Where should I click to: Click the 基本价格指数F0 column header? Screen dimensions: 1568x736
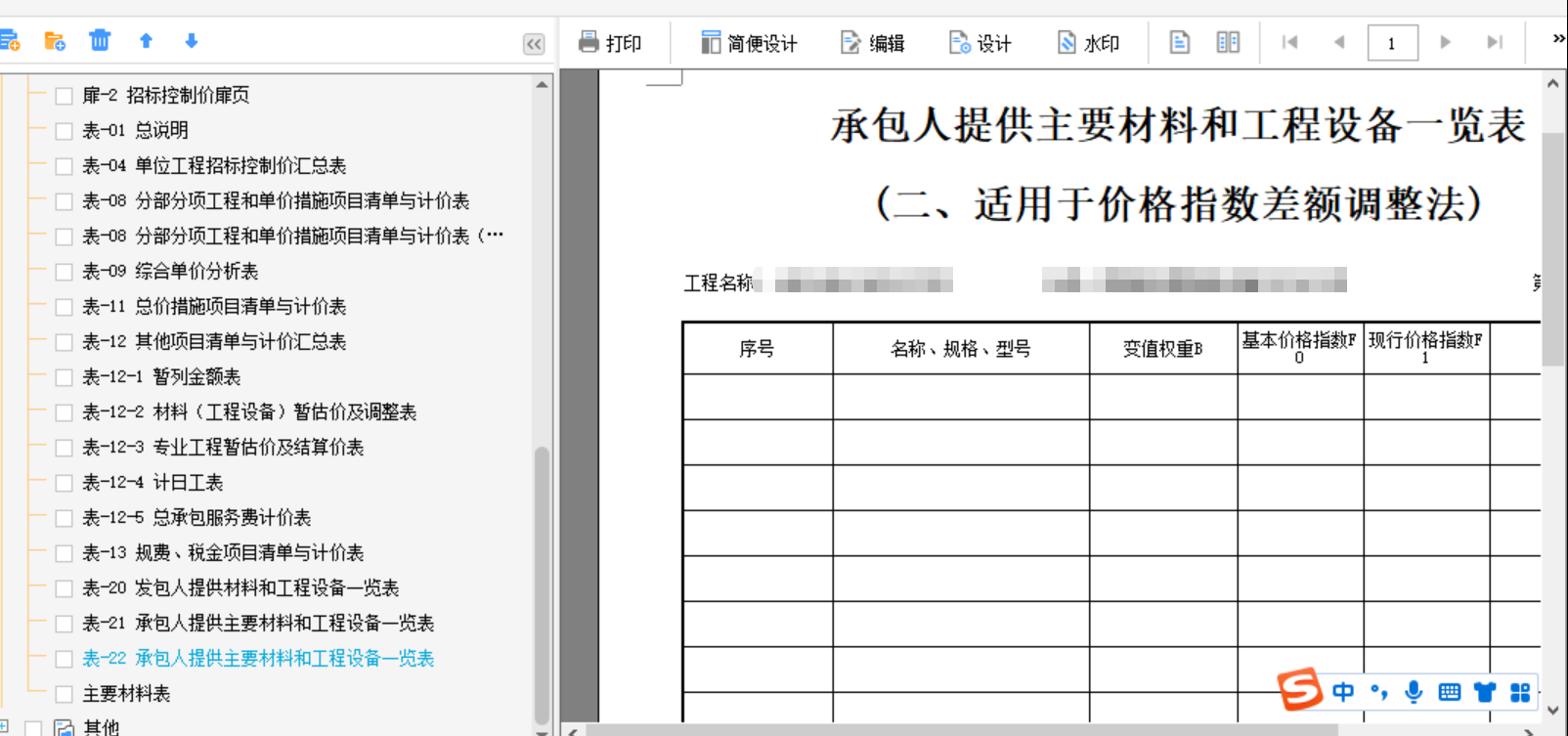pyautogui.click(x=1300, y=348)
